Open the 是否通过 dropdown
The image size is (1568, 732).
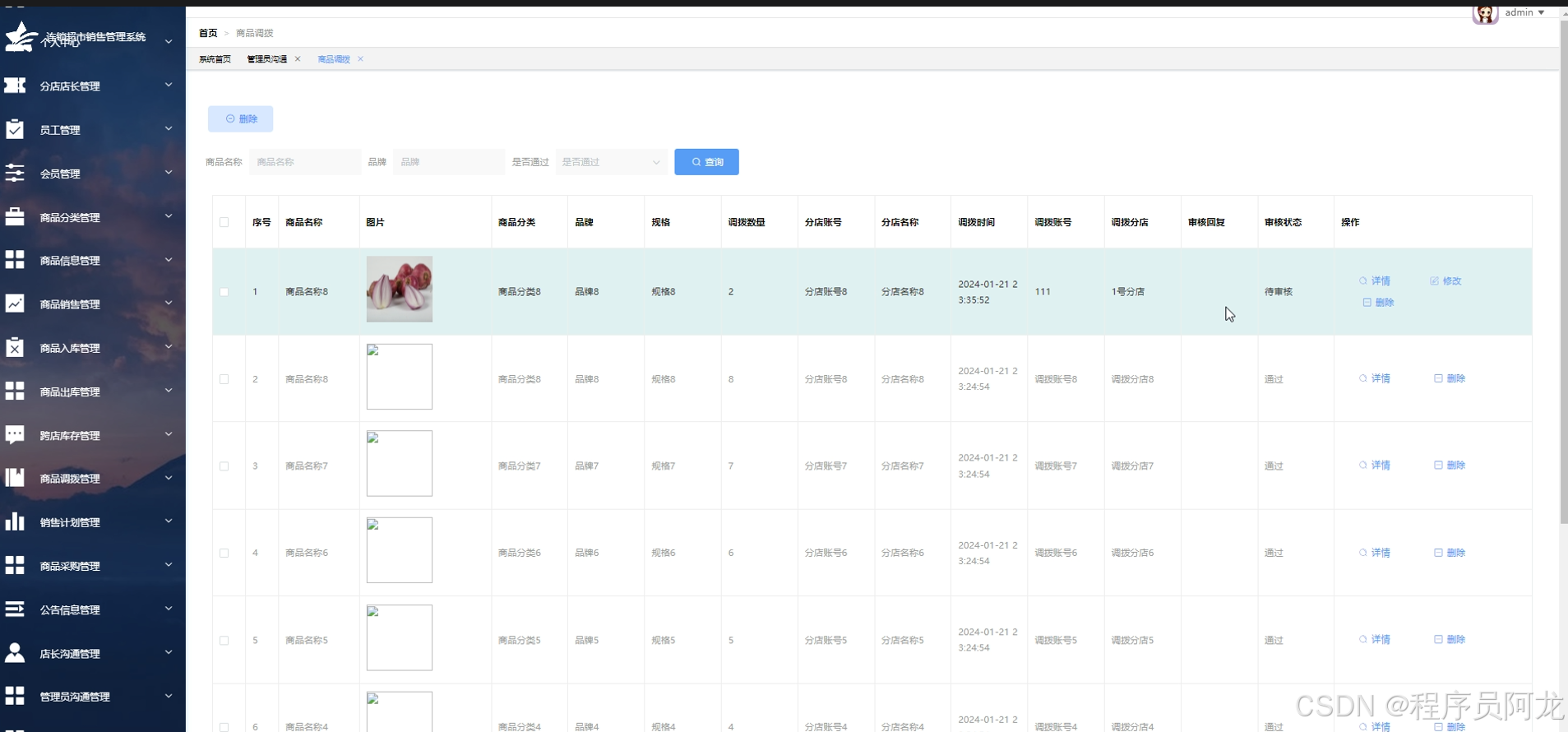coord(612,162)
